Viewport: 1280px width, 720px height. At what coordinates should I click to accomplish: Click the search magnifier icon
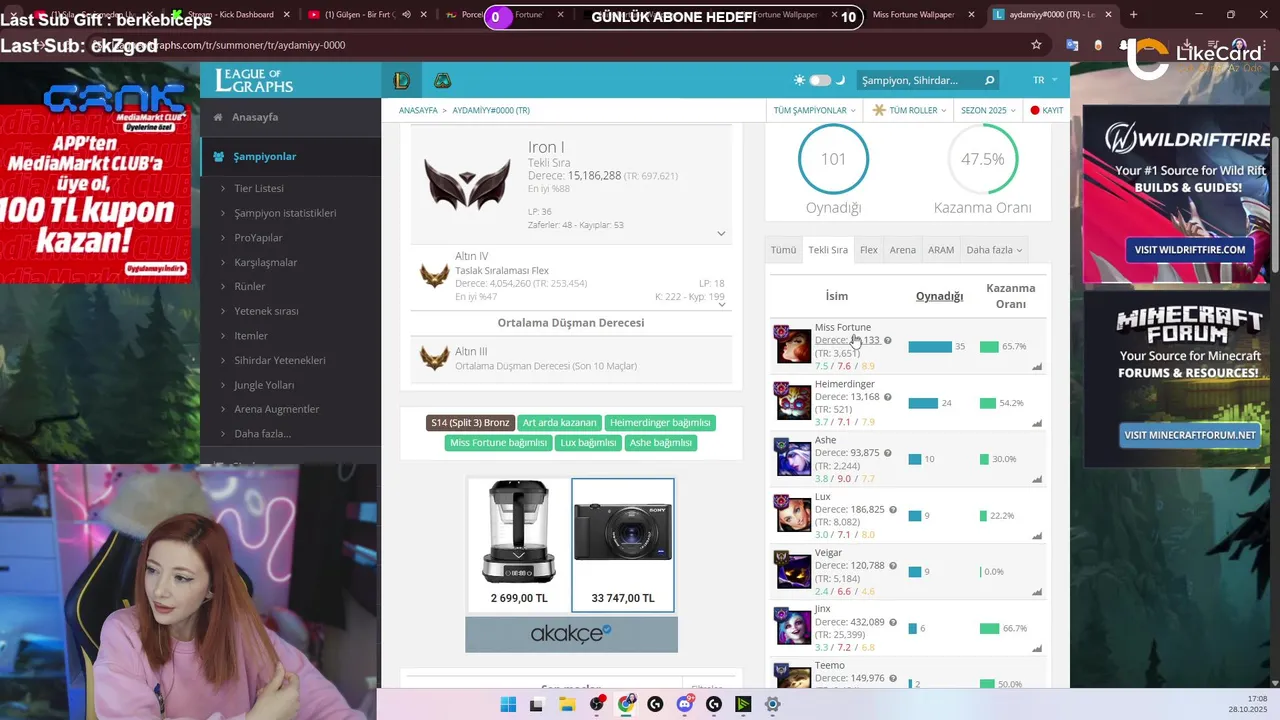[989, 80]
